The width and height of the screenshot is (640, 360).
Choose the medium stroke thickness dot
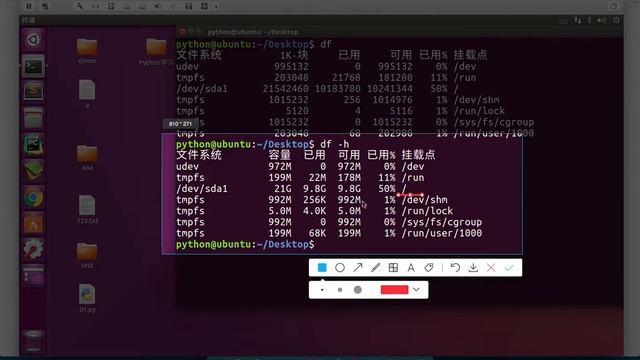click(340, 290)
